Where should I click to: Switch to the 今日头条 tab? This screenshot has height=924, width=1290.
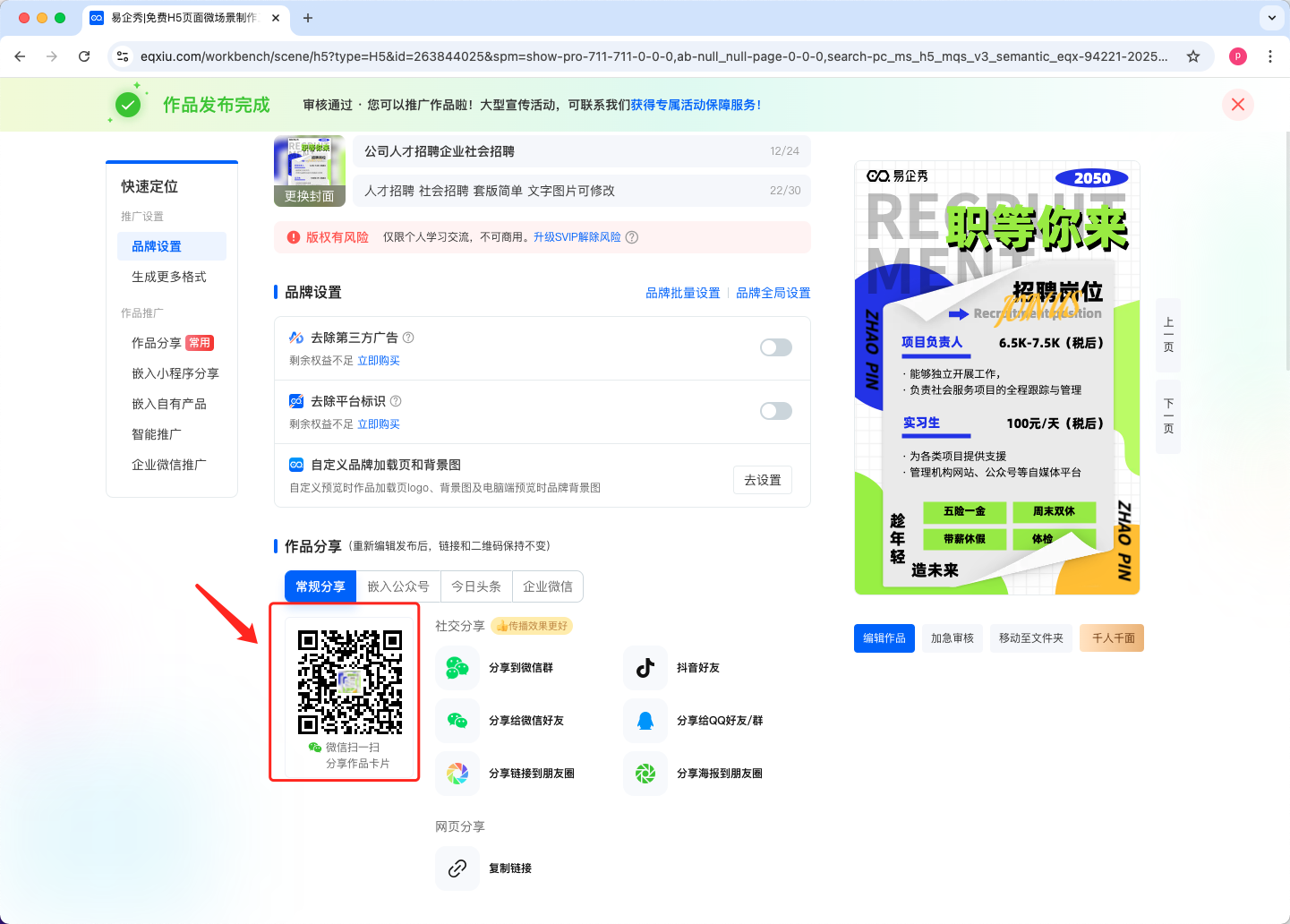[x=475, y=586]
